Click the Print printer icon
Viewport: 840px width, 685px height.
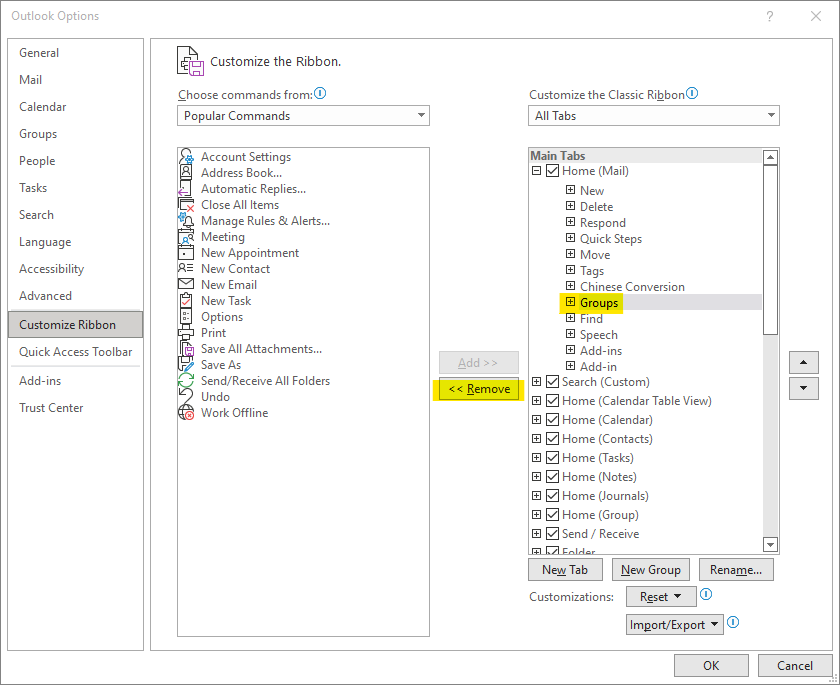point(186,333)
